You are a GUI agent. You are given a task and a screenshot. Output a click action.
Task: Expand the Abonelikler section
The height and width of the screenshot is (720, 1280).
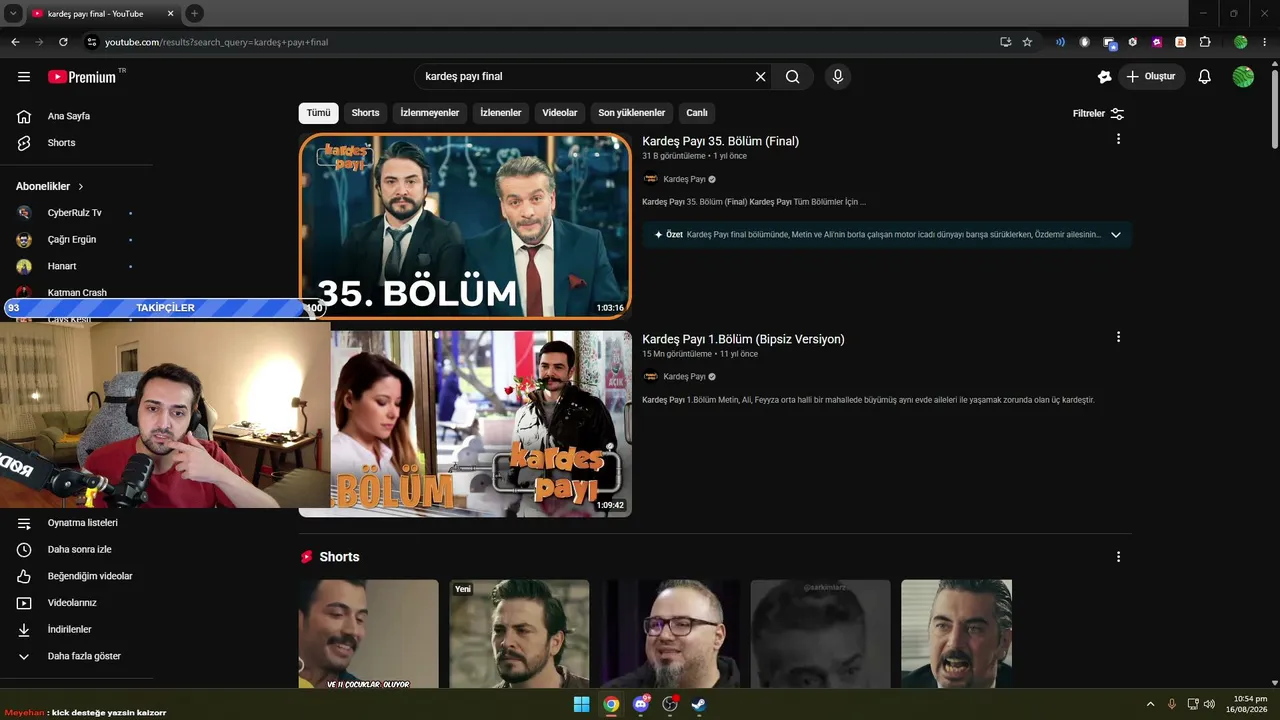coord(50,187)
